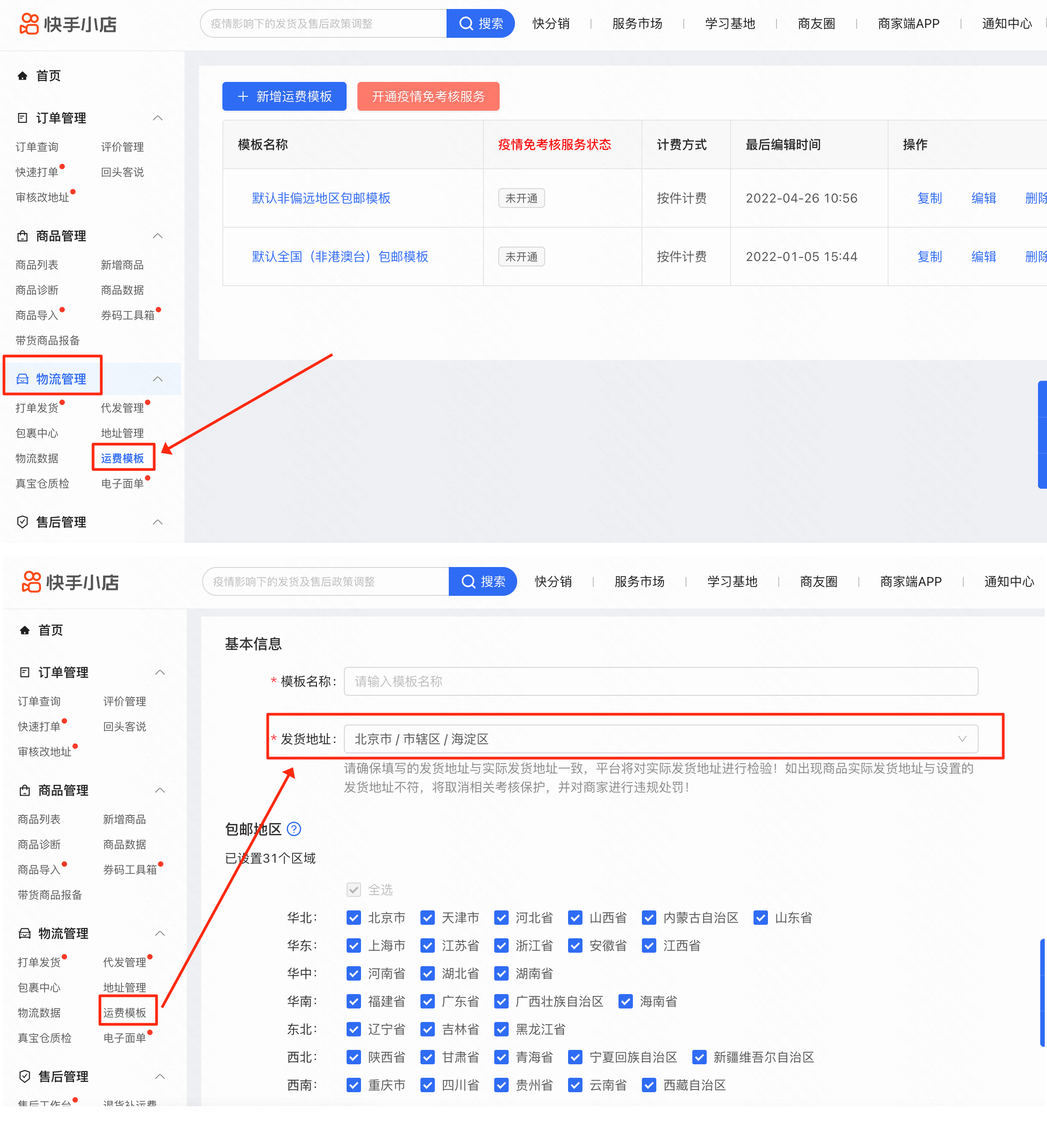Click the Kuaishou shop logo in the bottom screenshot
The height and width of the screenshot is (1148, 1047).
70,582
